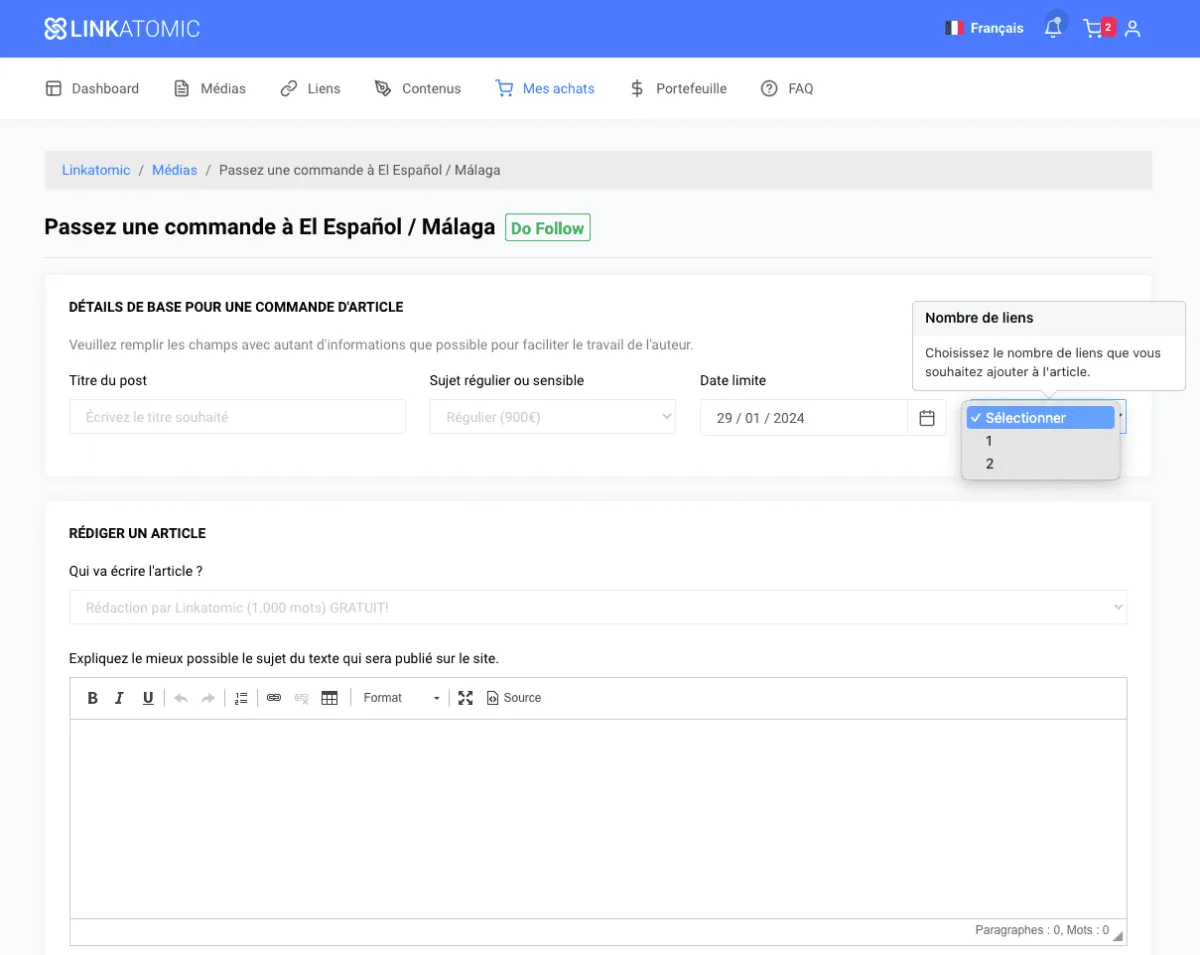Switch editor to Source view
This screenshot has width=1200, height=955.
(514, 698)
